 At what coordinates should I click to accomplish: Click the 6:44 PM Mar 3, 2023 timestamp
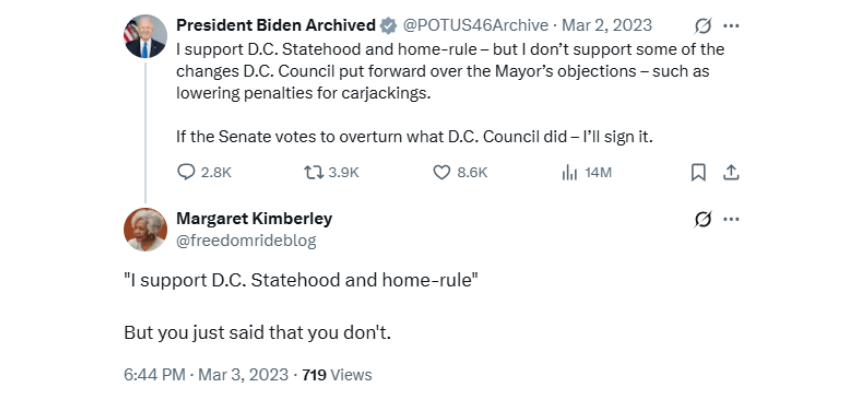click(207, 375)
